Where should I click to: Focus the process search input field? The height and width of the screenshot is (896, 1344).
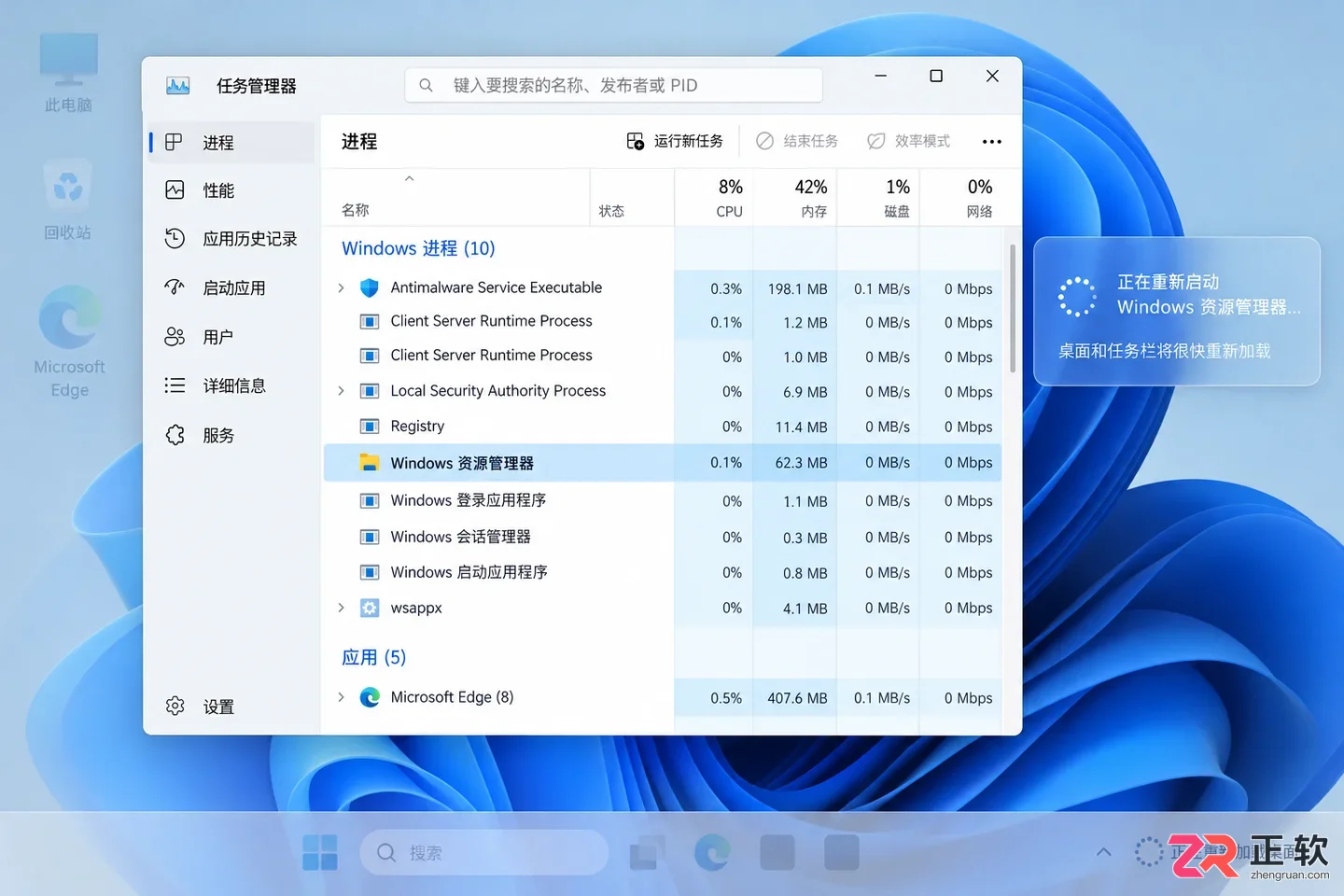[x=614, y=85]
